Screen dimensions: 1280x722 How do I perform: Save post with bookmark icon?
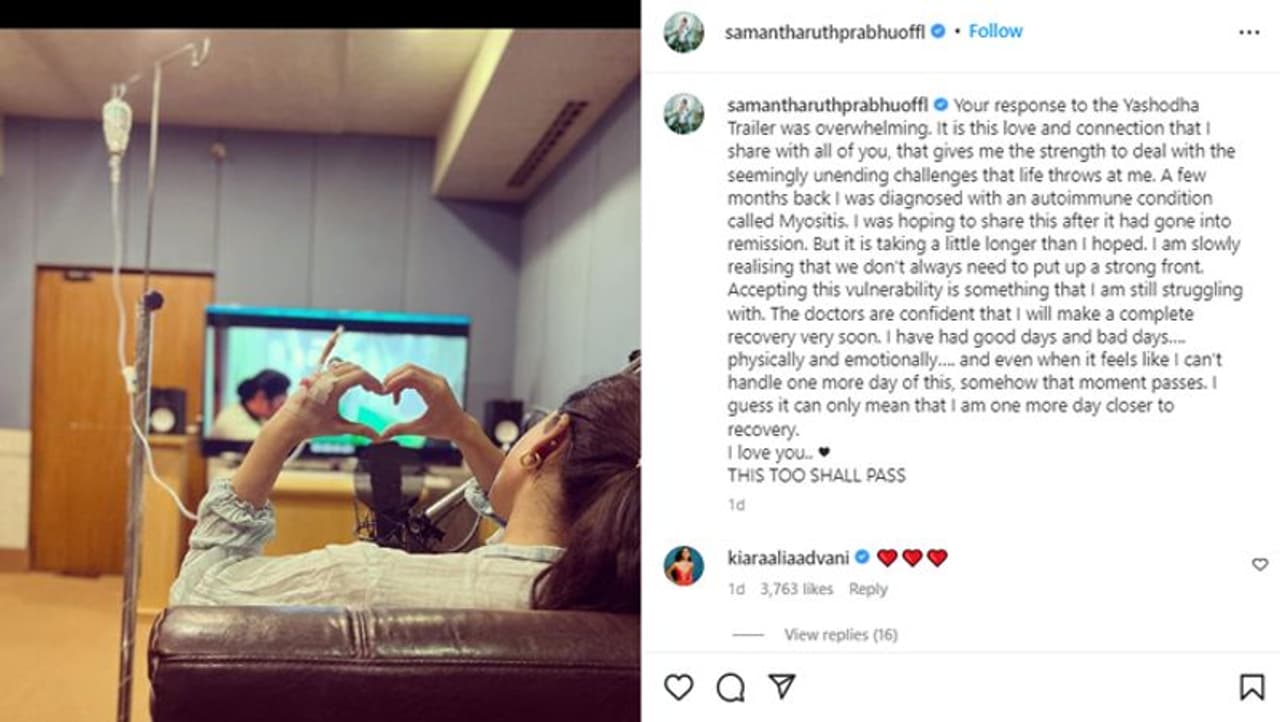click(x=1251, y=687)
